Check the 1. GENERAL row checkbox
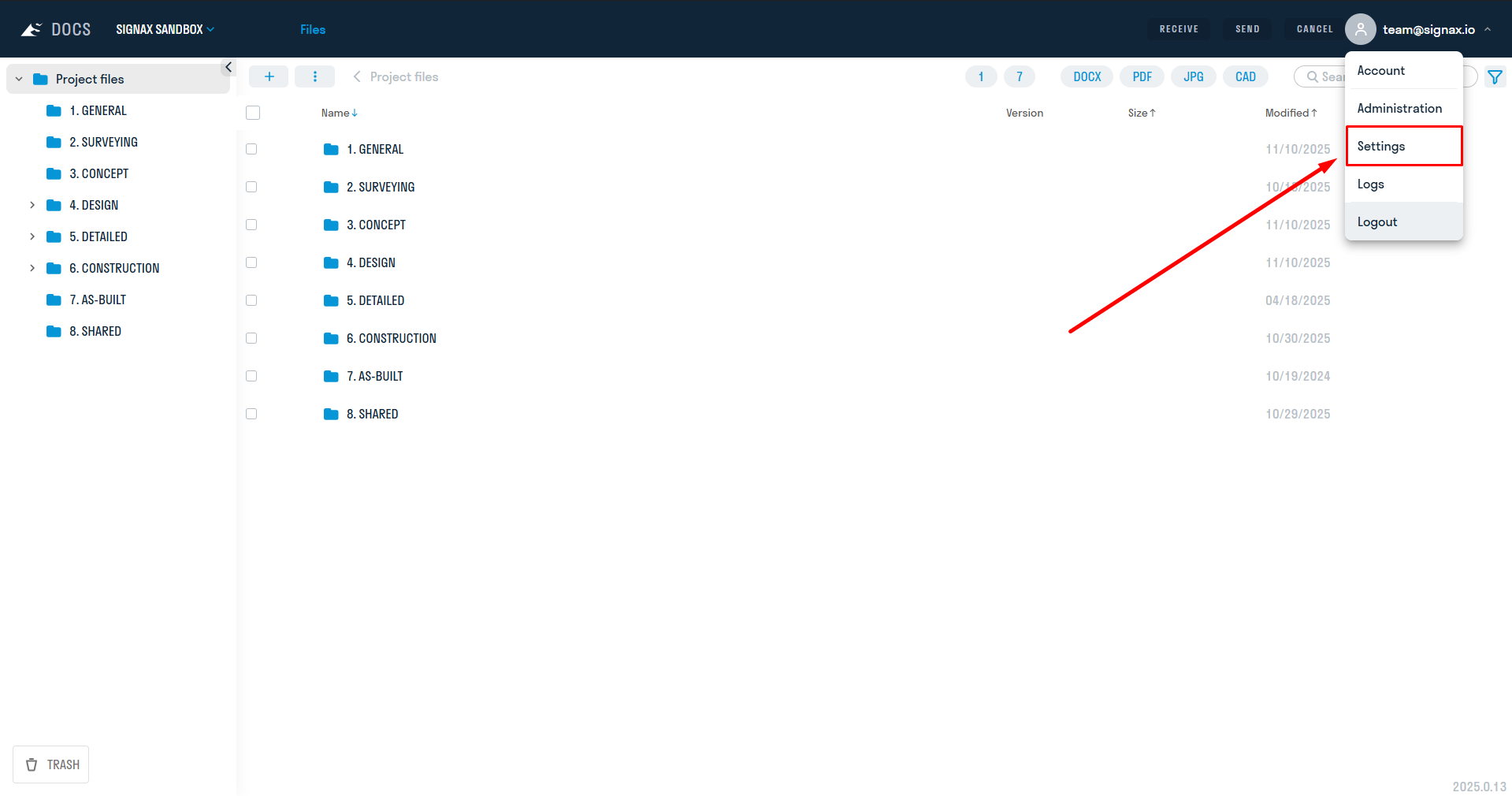 click(251, 149)
